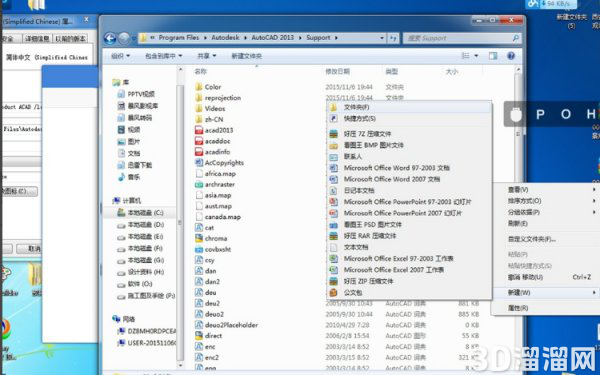The image size is (600, 375).
Task: Choose 好压 ZIP 压缩文件 in the New submenu
Action: pos(409,281)
